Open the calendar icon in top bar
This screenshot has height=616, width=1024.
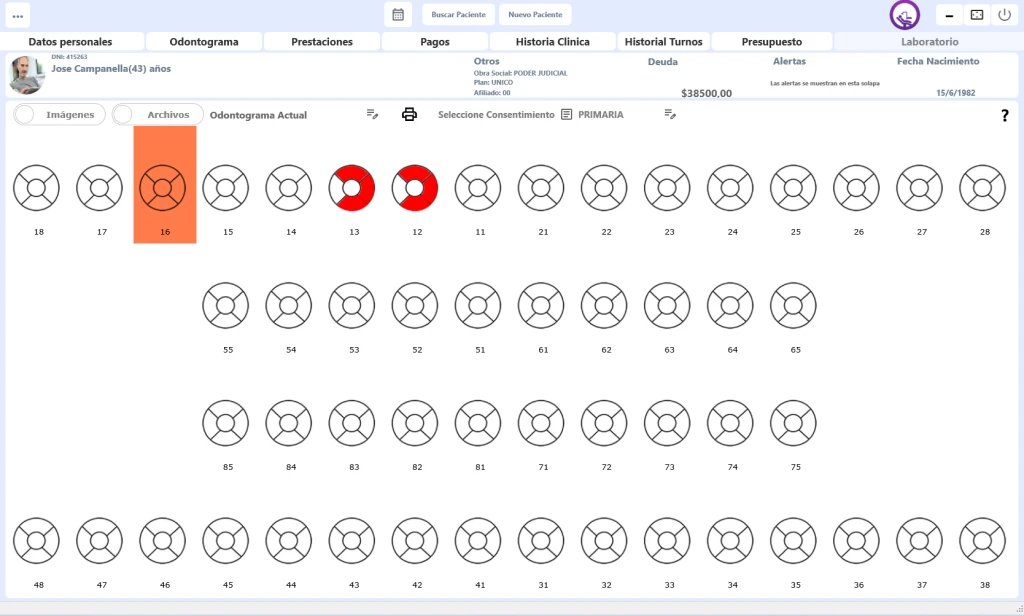point(397,15)
